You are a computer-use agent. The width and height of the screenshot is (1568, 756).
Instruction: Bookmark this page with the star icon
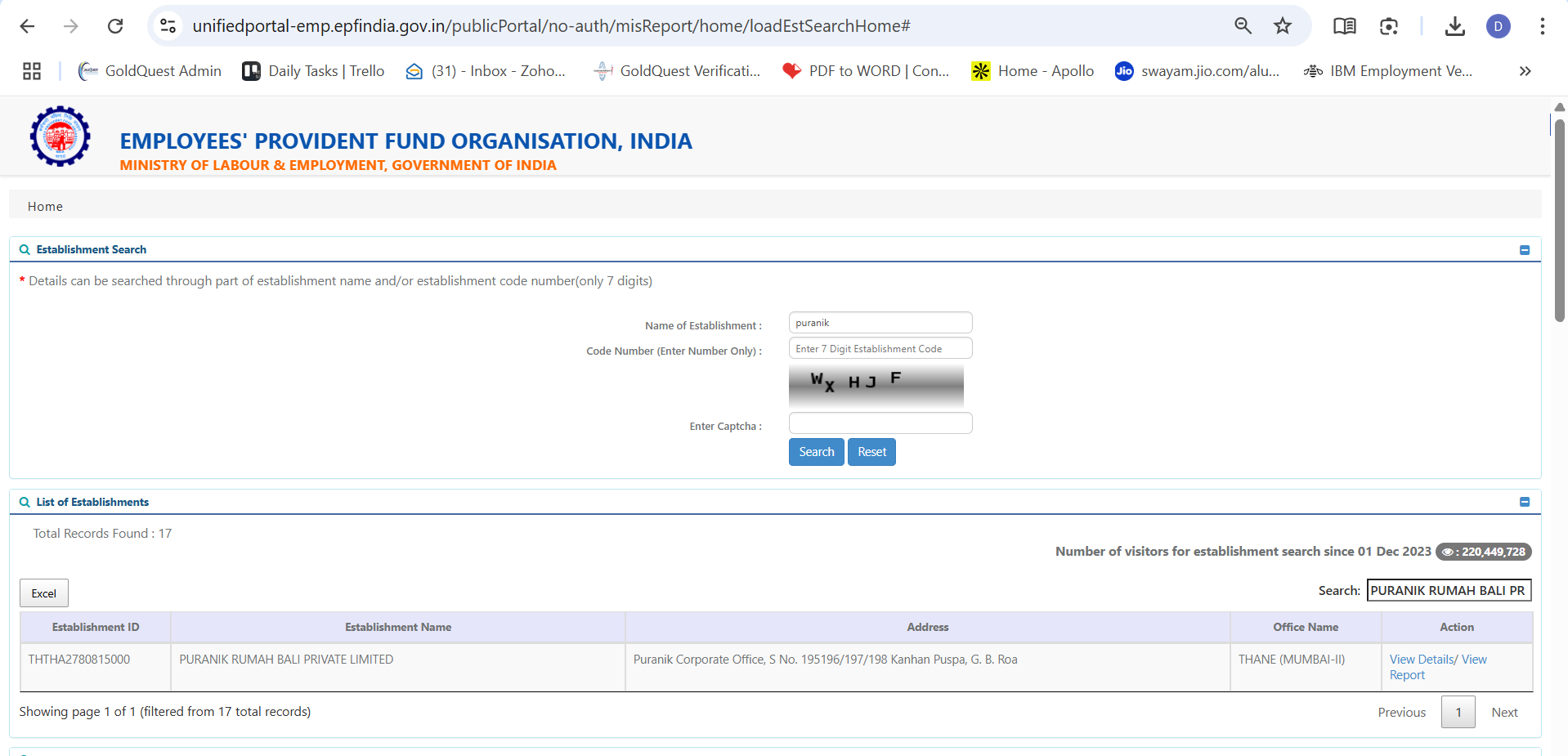[x=1282, y=26]
